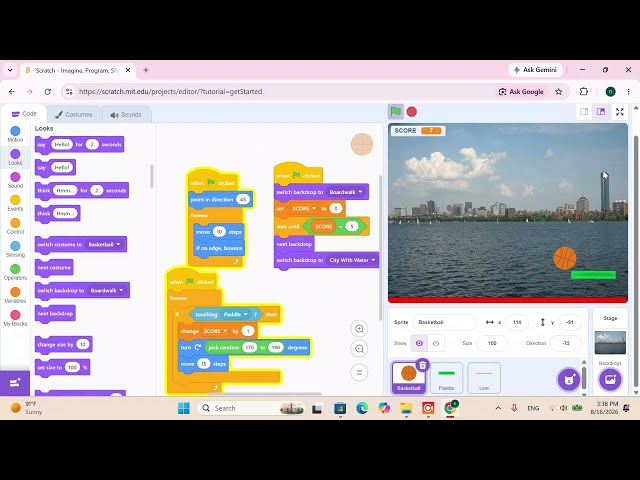640x480 pixels.
Task: Open the browser tab search dropdown arrow
Action: [x=10, y=70]
